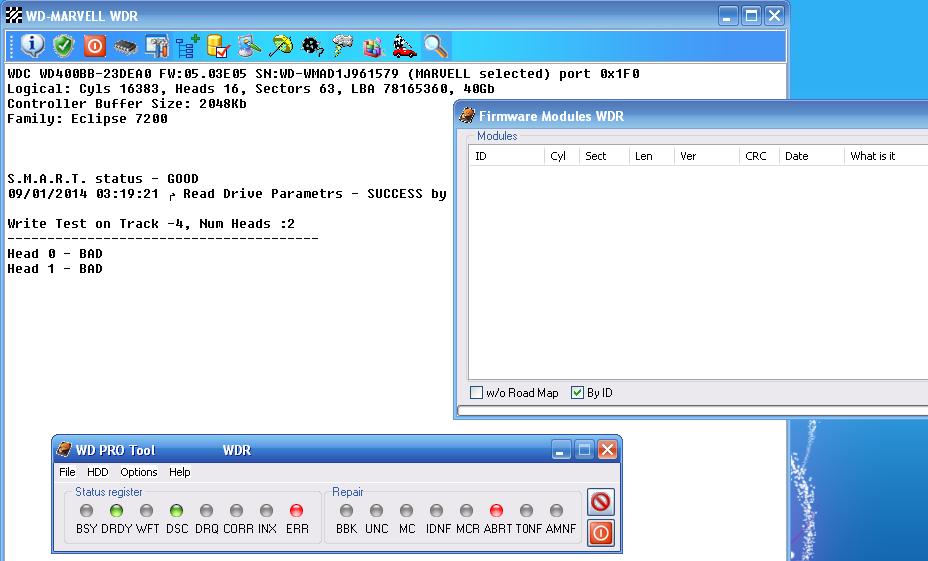Image resolution: width=928 pixels, height=561 pixels.
Task: Open the File menu in WD PRO Tool
Action: click(67, 472)
